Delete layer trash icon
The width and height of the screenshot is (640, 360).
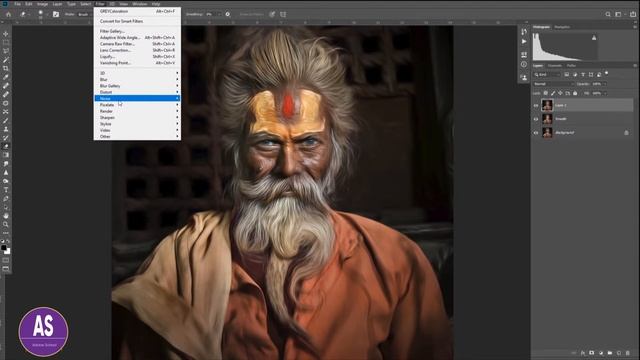click(x=628, y=353)
